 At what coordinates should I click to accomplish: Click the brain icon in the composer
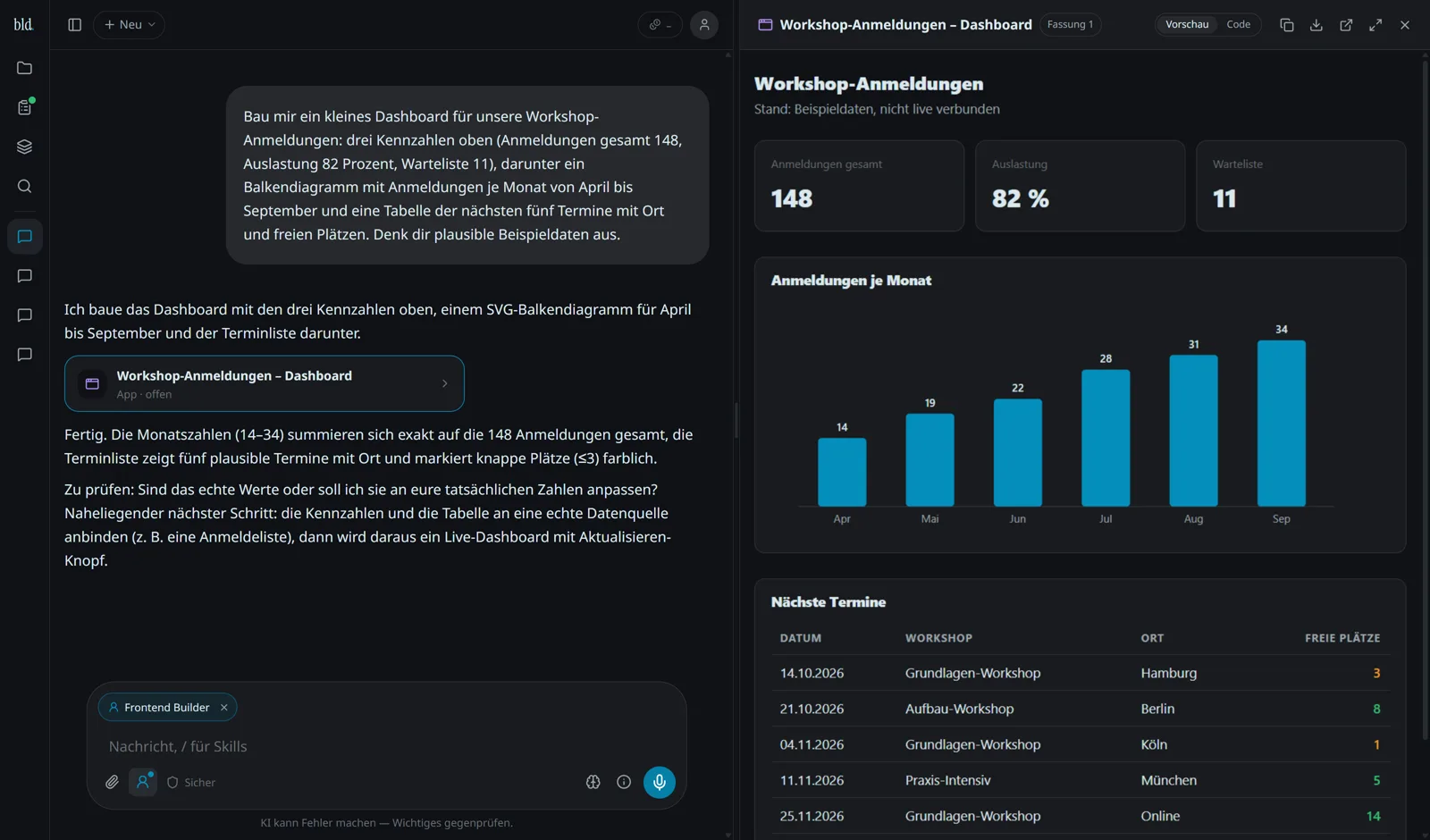pyautogui.click(x=593, y=783)
